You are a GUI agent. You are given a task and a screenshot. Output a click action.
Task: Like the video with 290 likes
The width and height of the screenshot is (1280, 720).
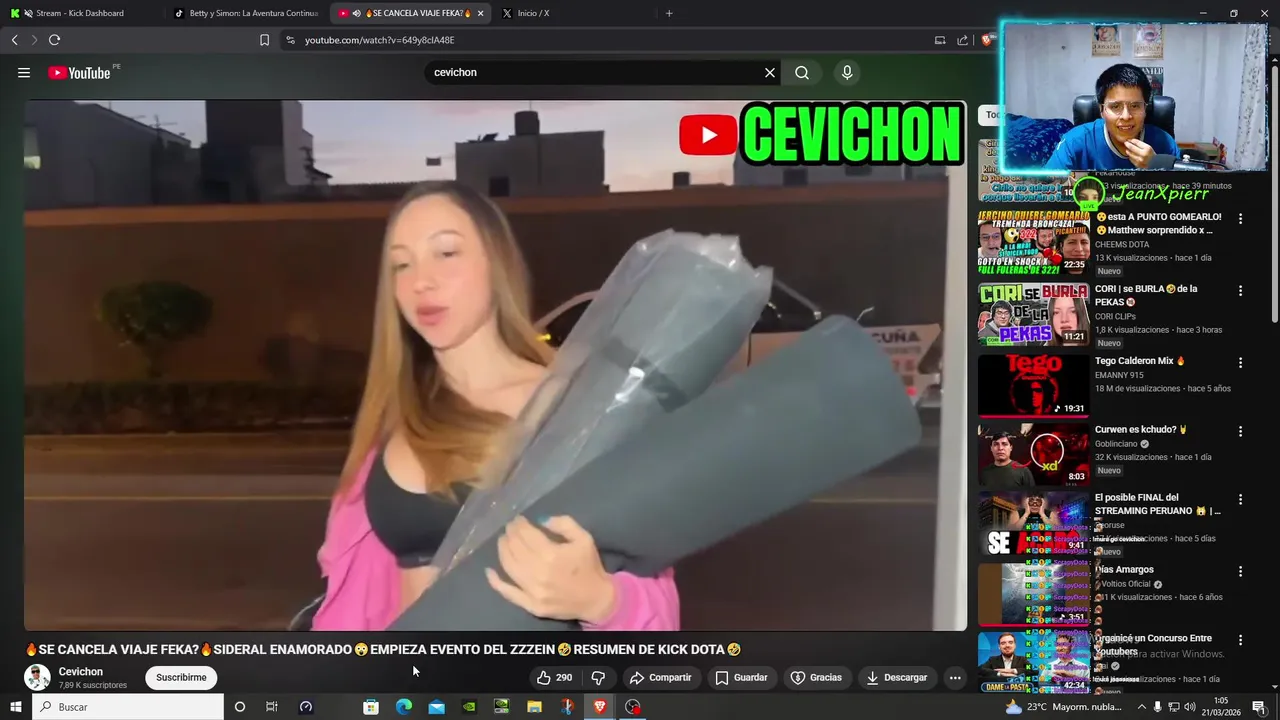pyautogui.click(x=555, y=677)
